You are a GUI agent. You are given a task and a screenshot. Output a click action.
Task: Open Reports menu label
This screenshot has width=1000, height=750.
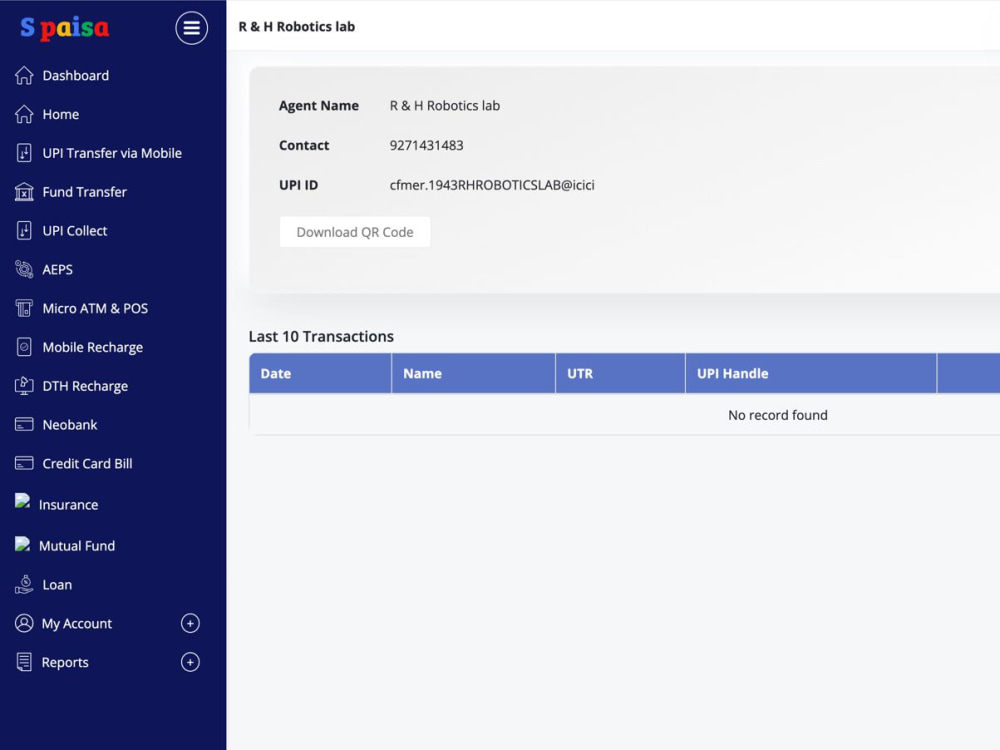pos(65,663)
